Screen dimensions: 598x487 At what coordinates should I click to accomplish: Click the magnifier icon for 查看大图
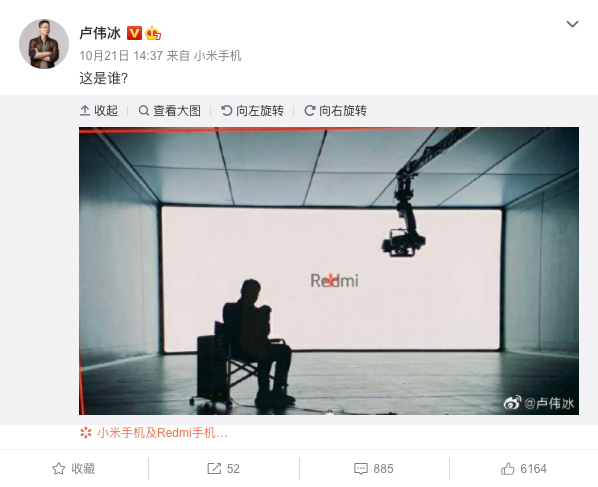(143, 111)
